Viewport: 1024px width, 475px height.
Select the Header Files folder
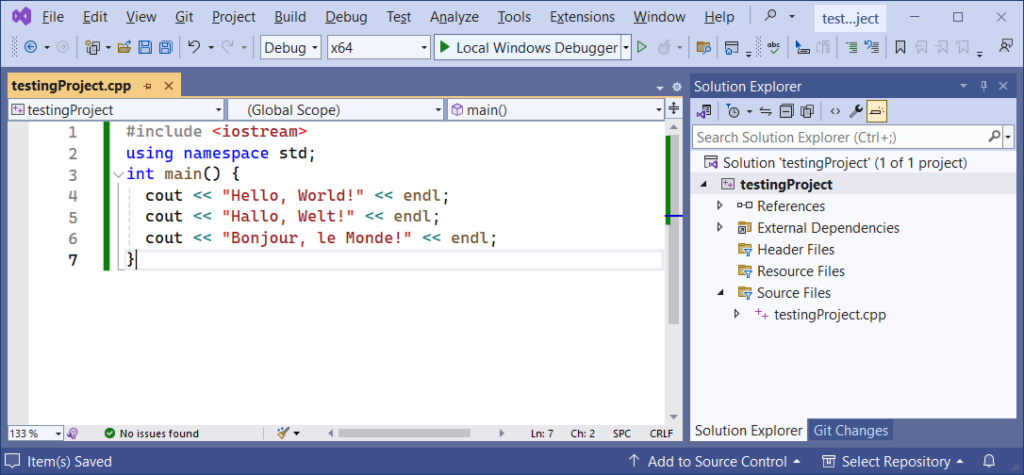pyautogui.click(x=786, y=249)
